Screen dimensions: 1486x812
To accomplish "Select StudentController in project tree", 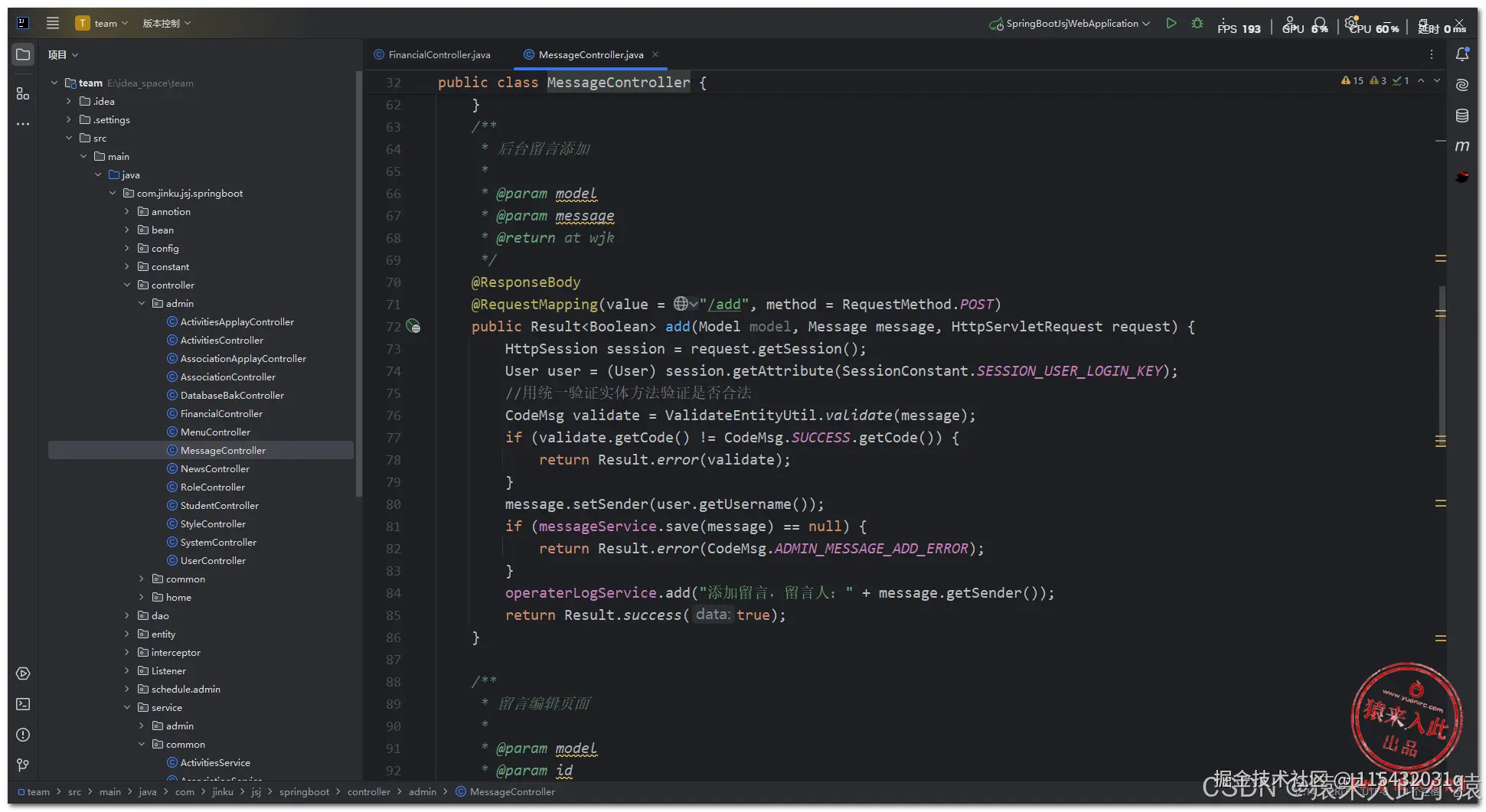I will (x=220, y=505).
